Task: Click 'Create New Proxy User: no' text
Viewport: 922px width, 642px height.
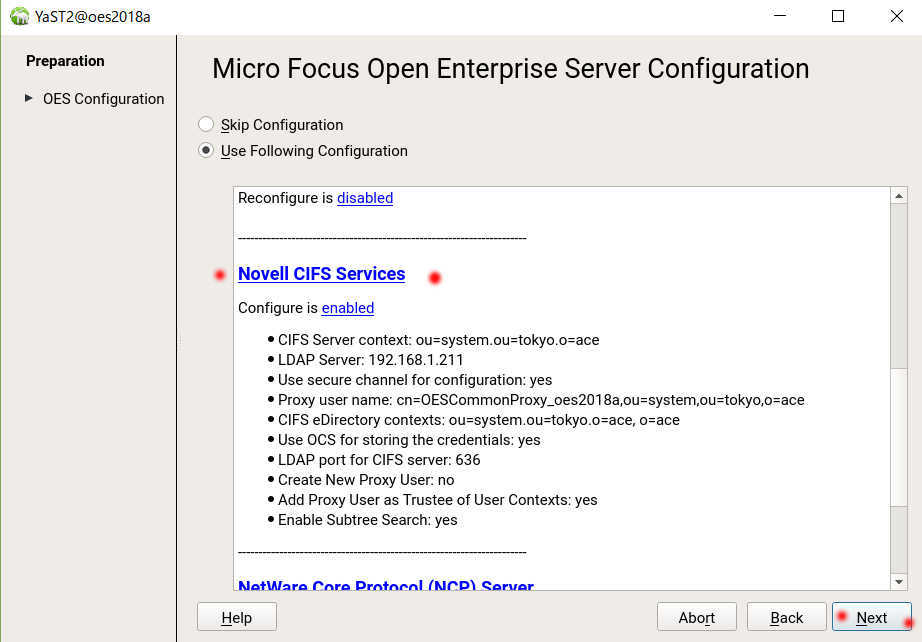Action: (x=366, y=480)
